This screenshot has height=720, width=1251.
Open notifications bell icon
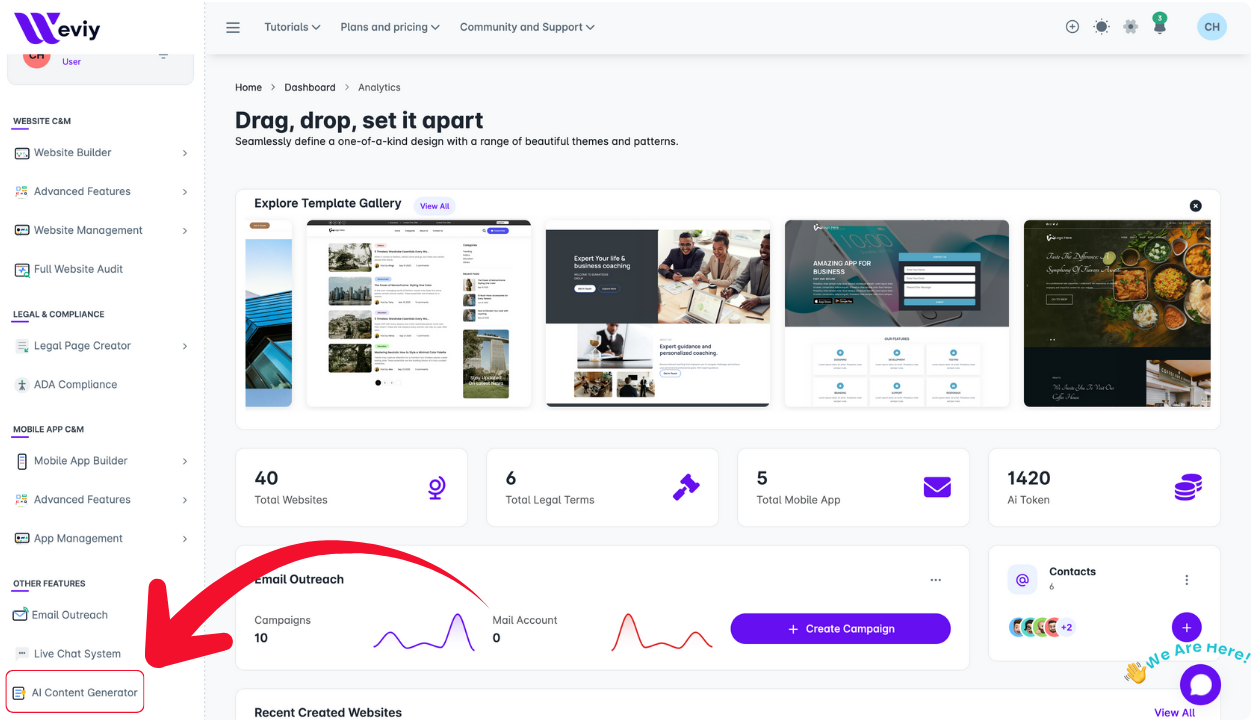pyautogui.click(x=1159, y=27)
